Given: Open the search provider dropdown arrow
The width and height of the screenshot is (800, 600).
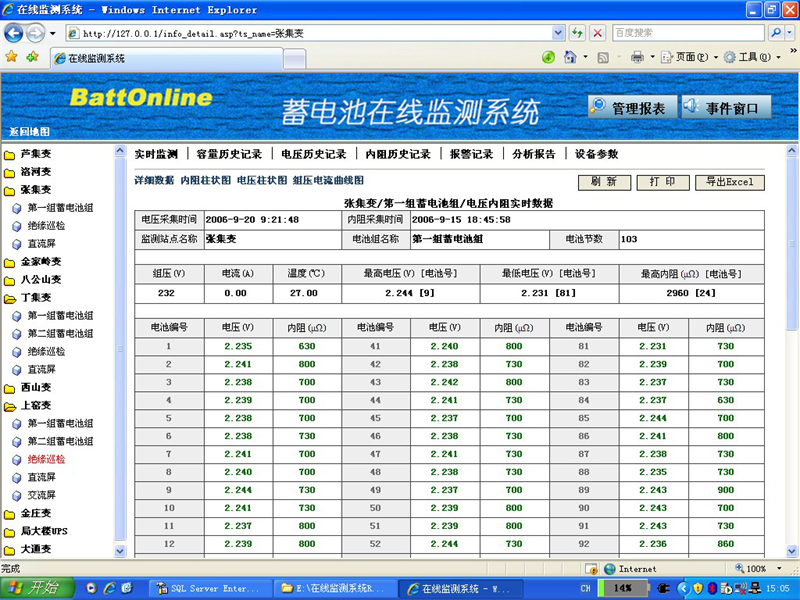Looking at the screenshot, I should tap(789, 32).
